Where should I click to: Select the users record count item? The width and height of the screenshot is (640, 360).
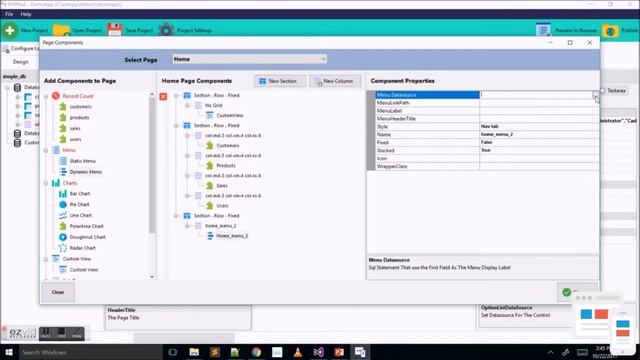point(75,139)
